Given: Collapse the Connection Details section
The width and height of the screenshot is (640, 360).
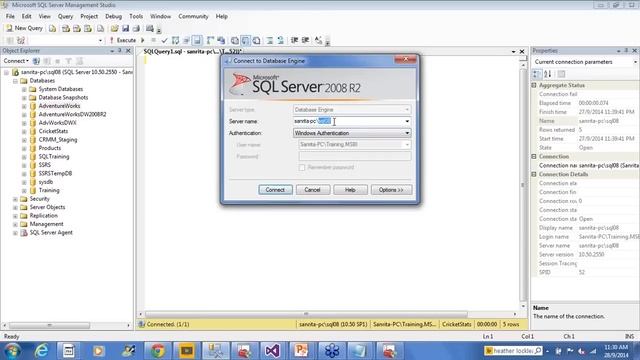Looking at the screenshot, I should [x=534, y=174].
